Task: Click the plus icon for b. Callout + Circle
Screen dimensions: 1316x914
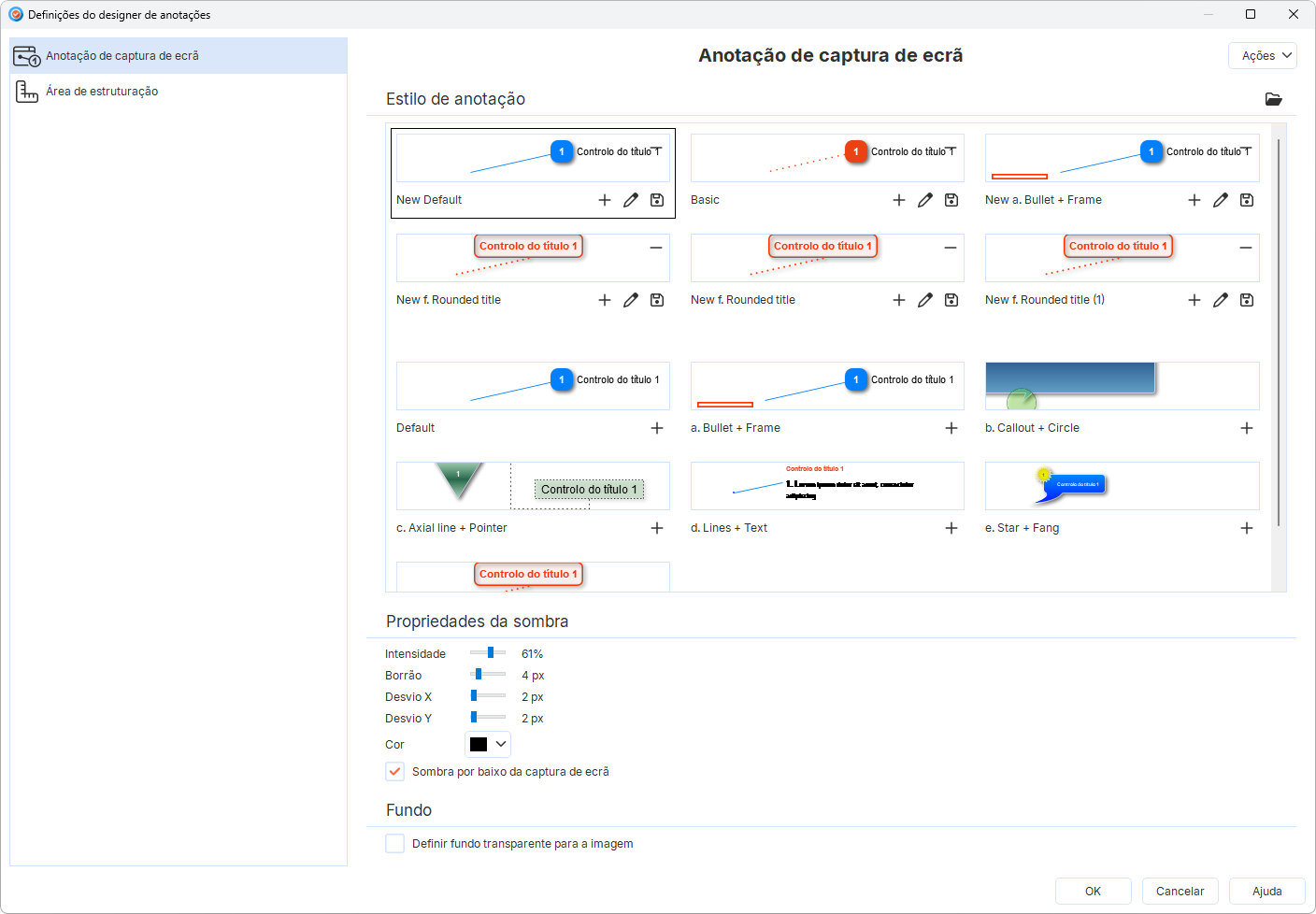Action: (x=1247, y=428)
